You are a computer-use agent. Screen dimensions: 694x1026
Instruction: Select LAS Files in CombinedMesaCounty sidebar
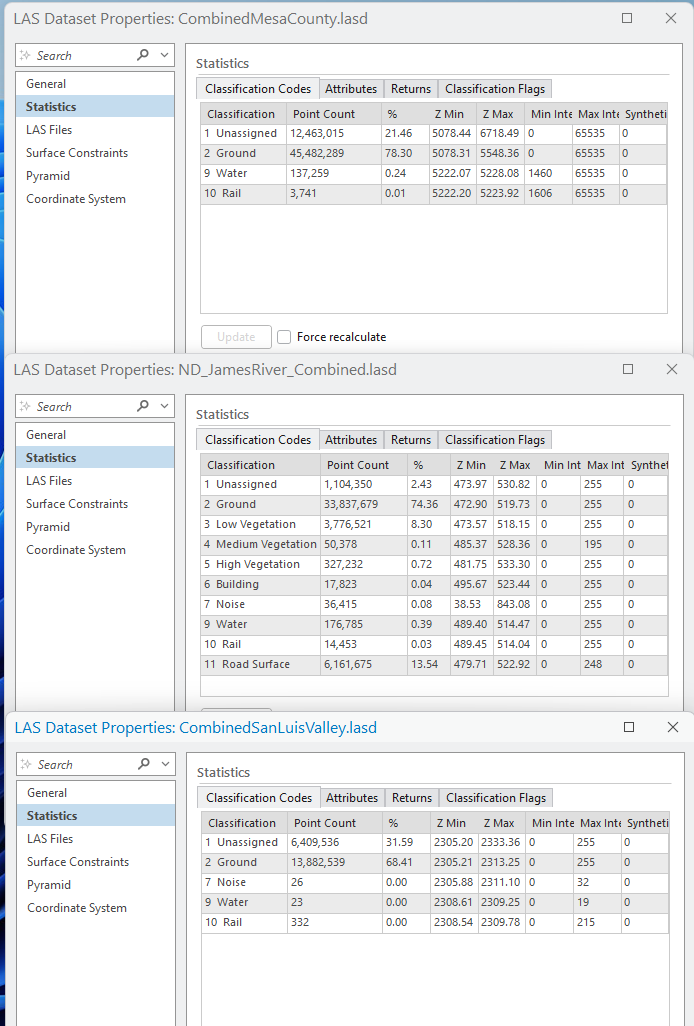pos(49,130)
